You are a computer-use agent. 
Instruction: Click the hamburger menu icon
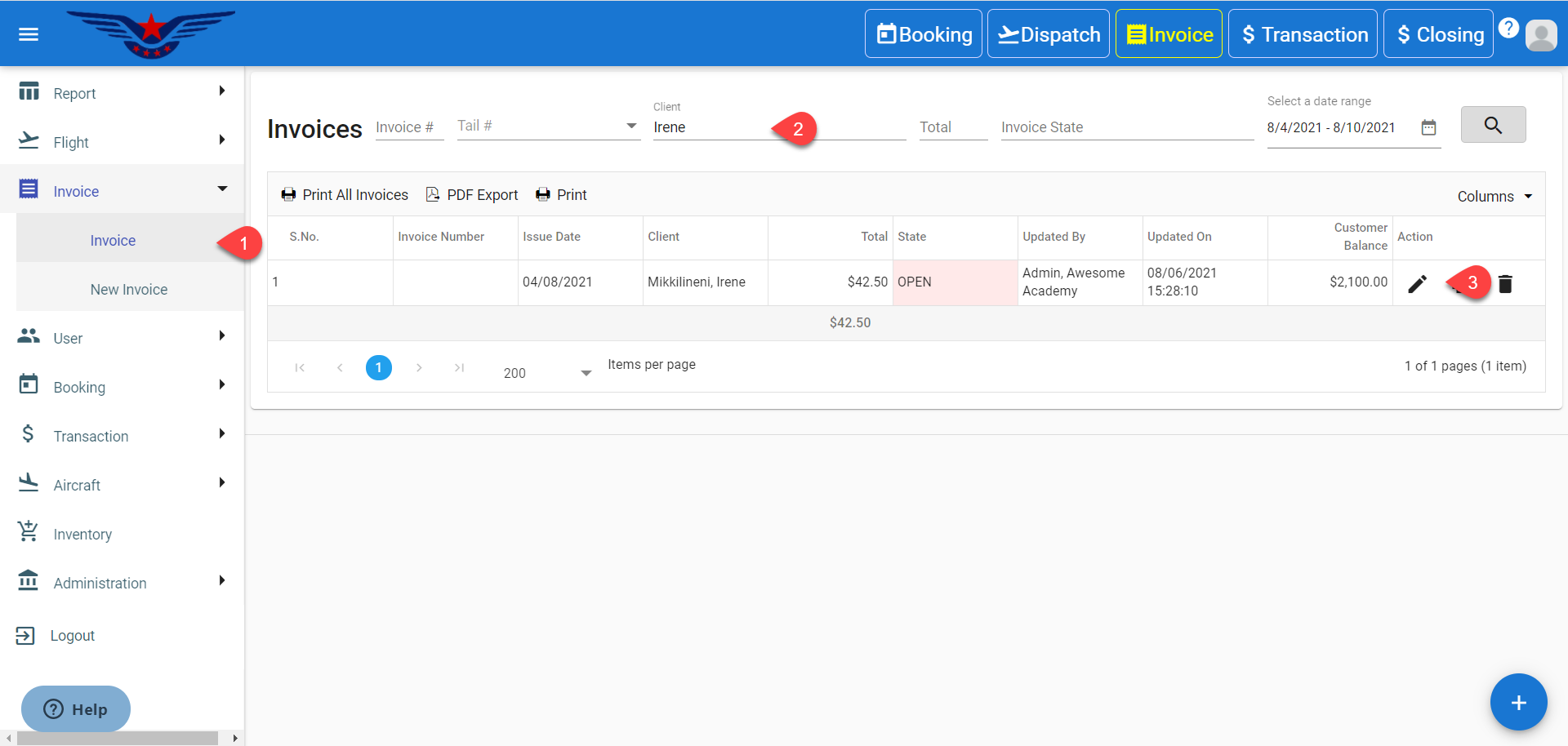(x=29, y=34)
